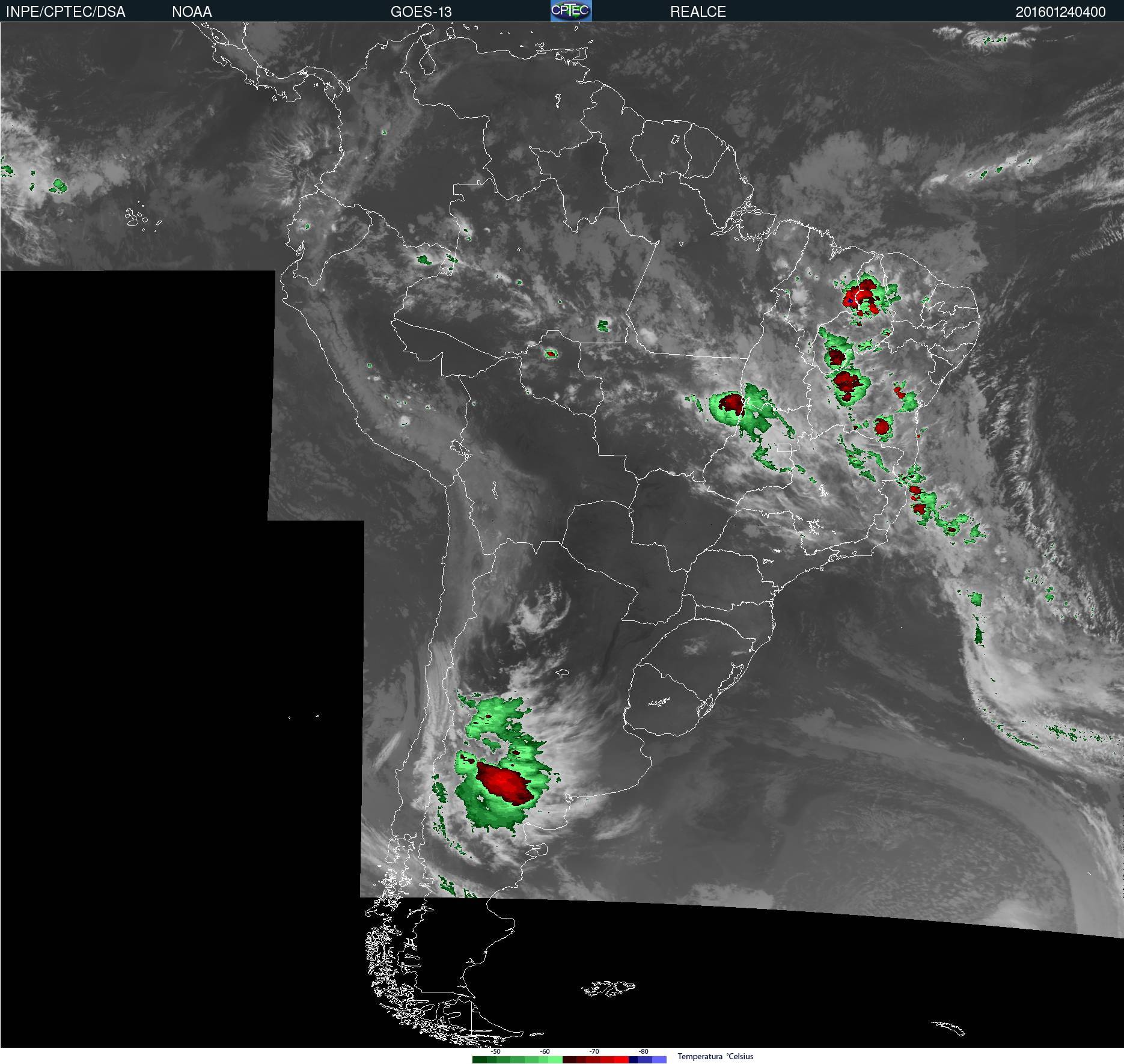Screen dimensions: 1124x1064
Task: Select the INPE/CPTEC/DSA header text
Action: pos(66,12)
